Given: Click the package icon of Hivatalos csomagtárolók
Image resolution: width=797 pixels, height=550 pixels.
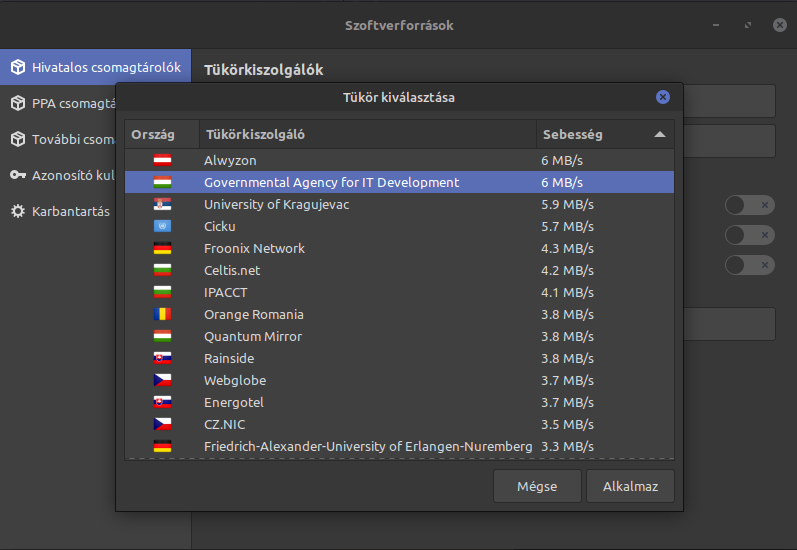Looking at the screenshot, I should (x=18, y=67).
